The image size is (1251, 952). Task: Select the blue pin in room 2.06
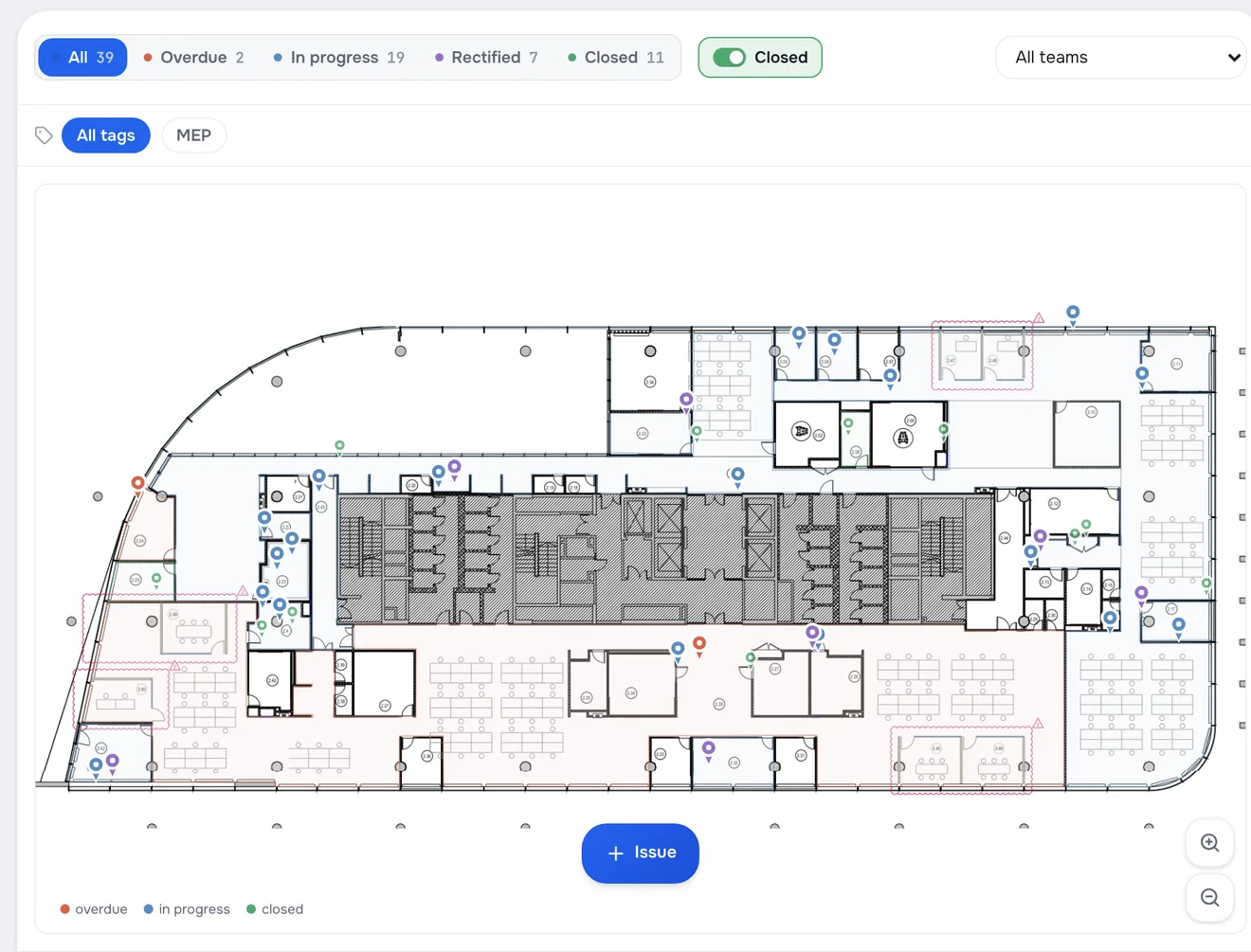click(x=834, y=341)
